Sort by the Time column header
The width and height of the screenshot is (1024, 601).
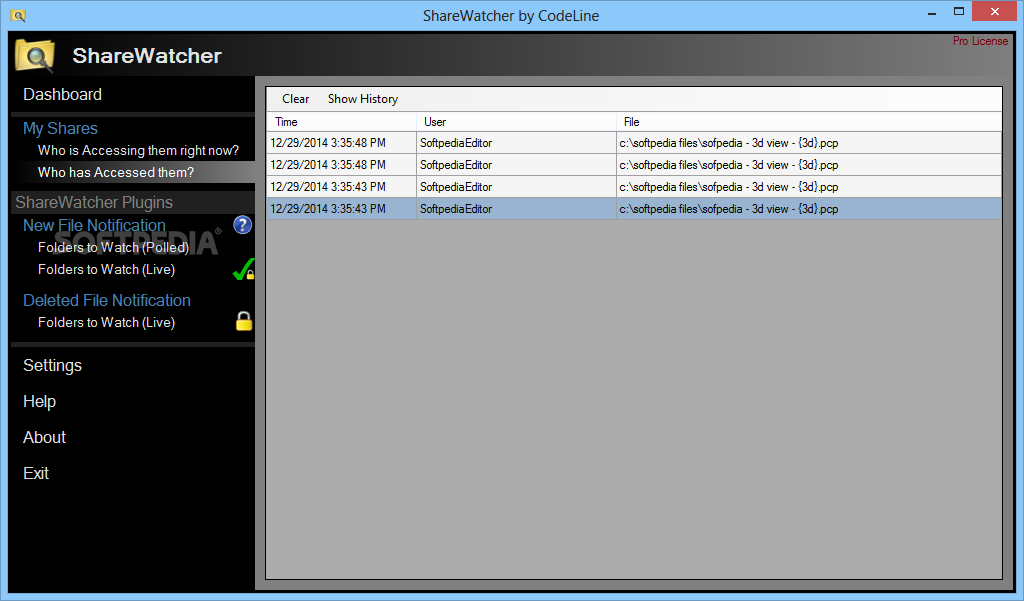coord(342,122)
